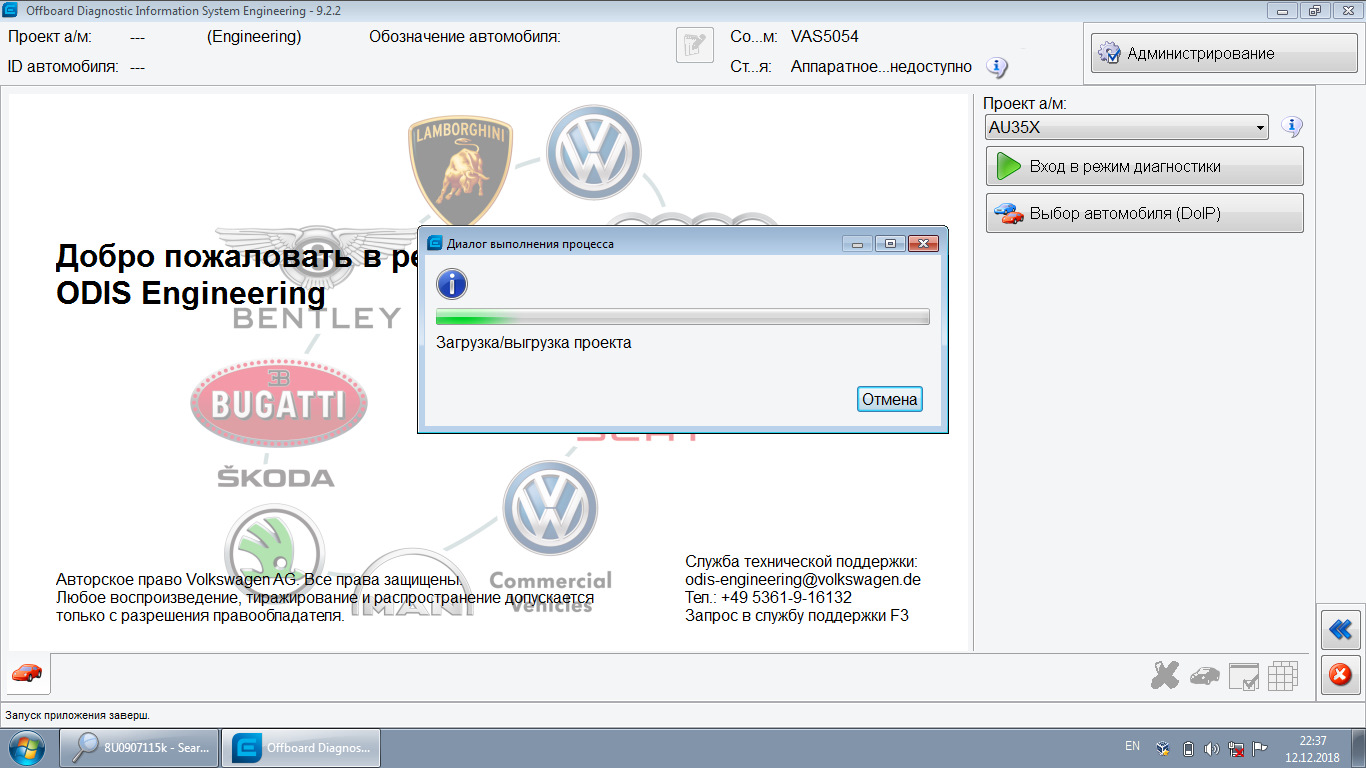Click the green play arrow for diagnostic mode
Viewport: 1366px width, 768px height.
click(x=1008, y=166)
